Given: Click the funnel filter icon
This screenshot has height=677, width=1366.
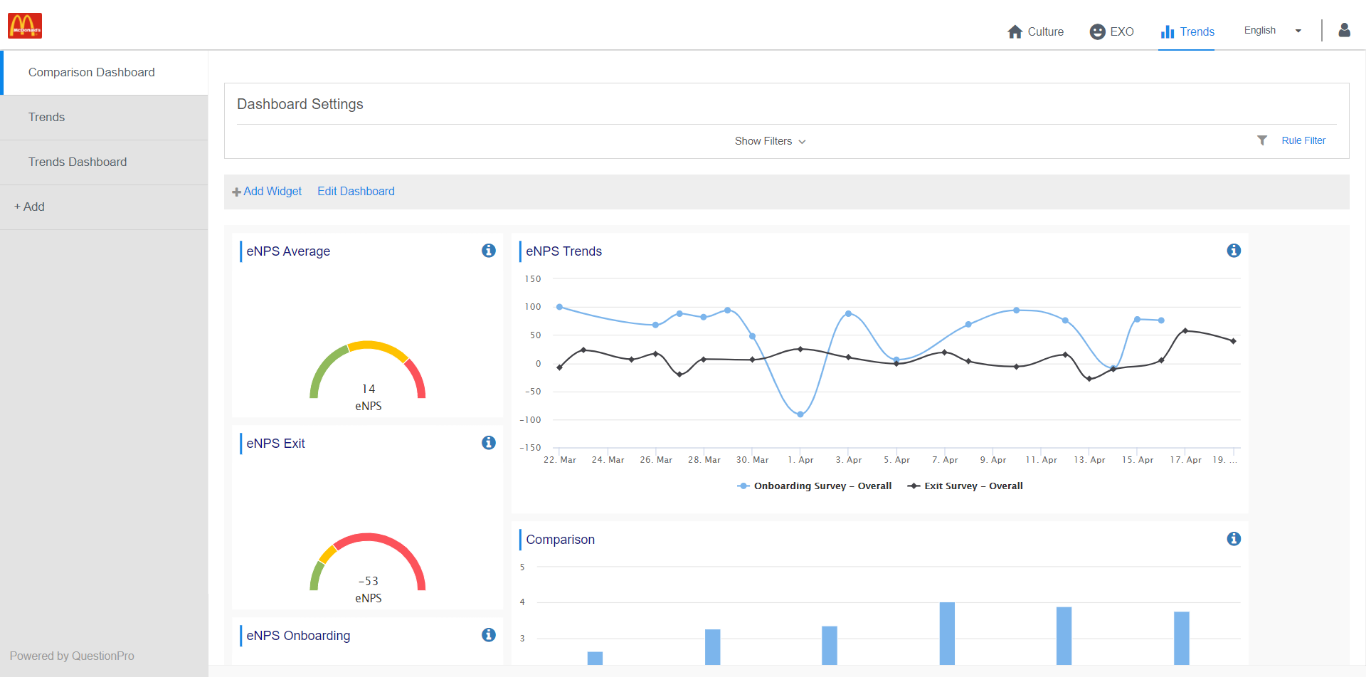Looking at the screenshot, I should point(1262,141).
